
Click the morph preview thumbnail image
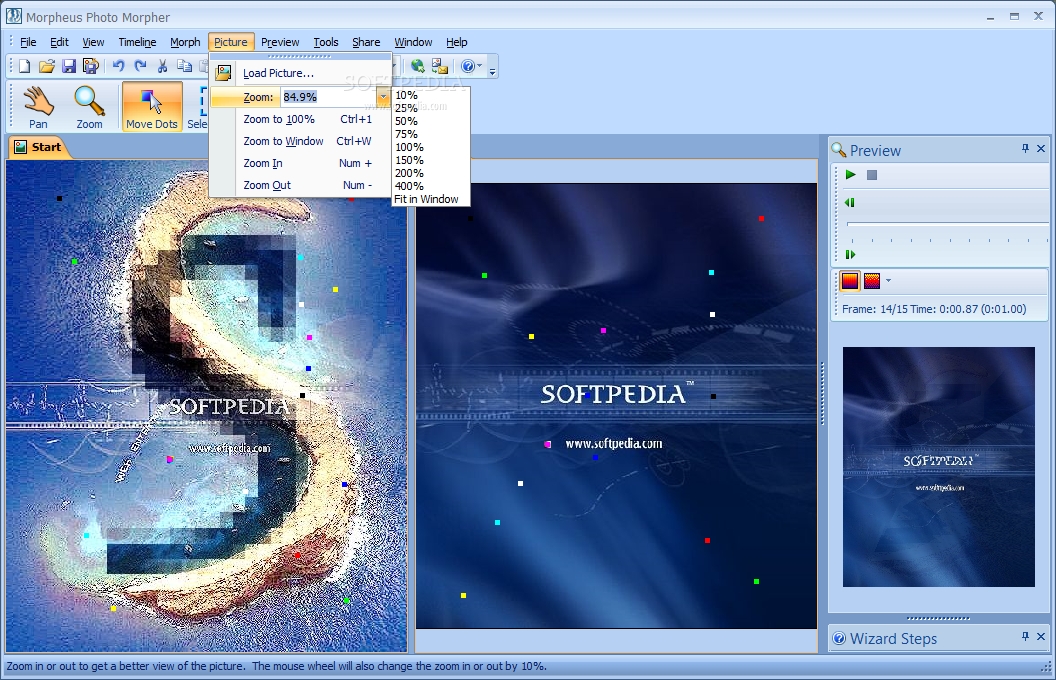tap(939, 467)
